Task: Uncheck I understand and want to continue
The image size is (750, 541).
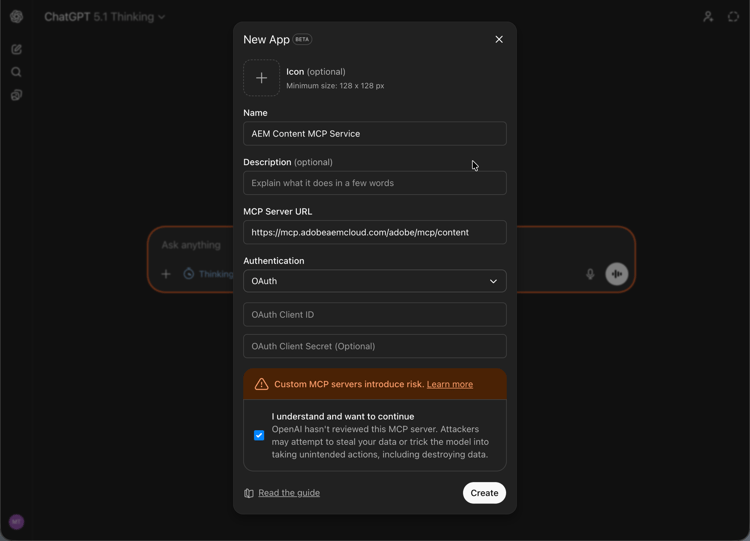Action: click(x=259, y=435)
